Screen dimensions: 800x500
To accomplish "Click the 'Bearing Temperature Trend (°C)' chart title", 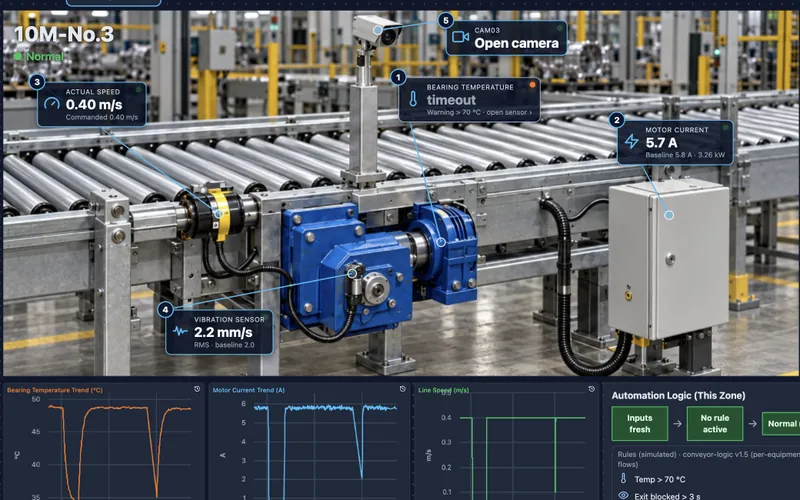I will [55, 390].
